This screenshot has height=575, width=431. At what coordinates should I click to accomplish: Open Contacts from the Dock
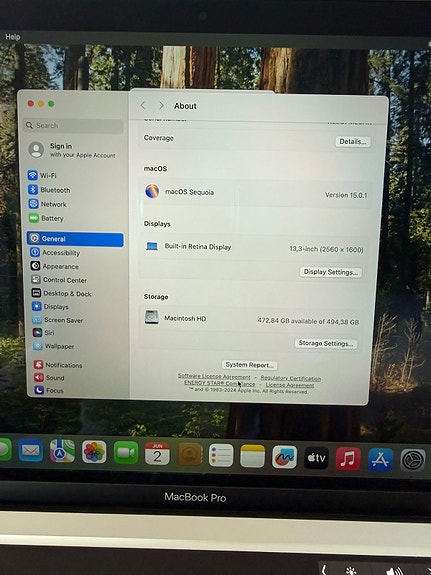tap(190, 454)
